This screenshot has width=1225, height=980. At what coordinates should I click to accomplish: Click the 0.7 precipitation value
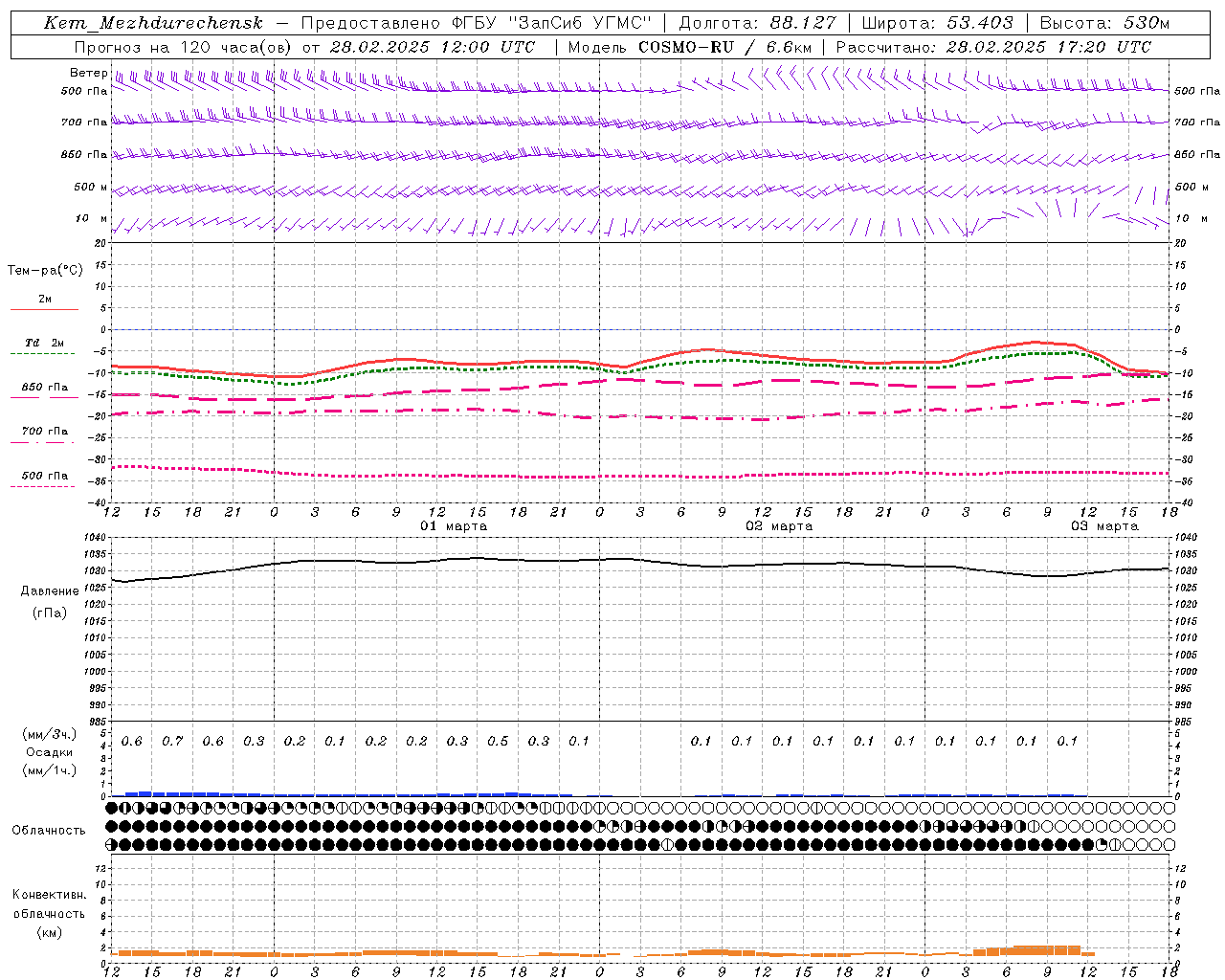tap(172, 741)
